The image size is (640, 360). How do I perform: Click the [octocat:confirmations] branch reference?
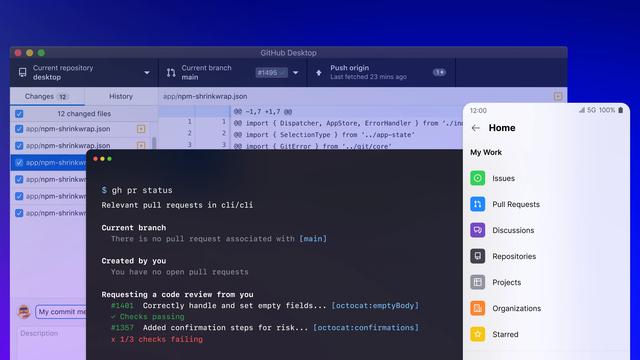pyautogui.click(x=366, y=328)
